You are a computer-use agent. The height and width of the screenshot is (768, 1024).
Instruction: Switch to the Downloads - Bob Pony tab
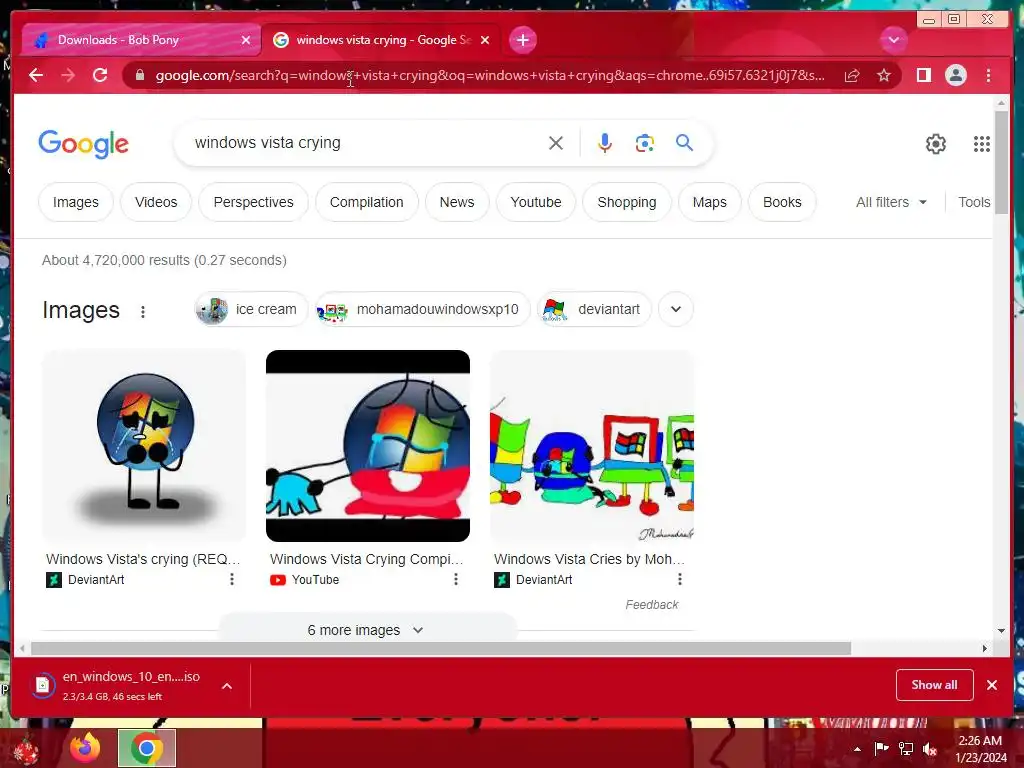(141, 40)
